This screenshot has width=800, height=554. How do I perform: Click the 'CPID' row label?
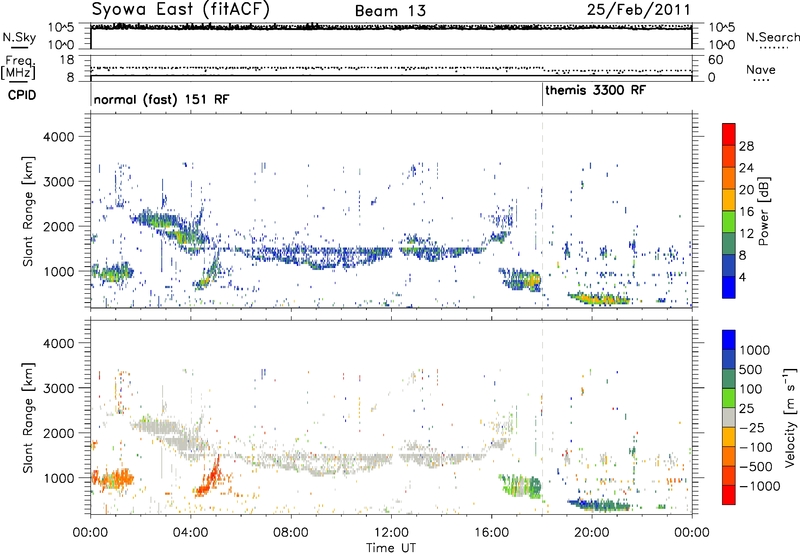click(22, 95)
